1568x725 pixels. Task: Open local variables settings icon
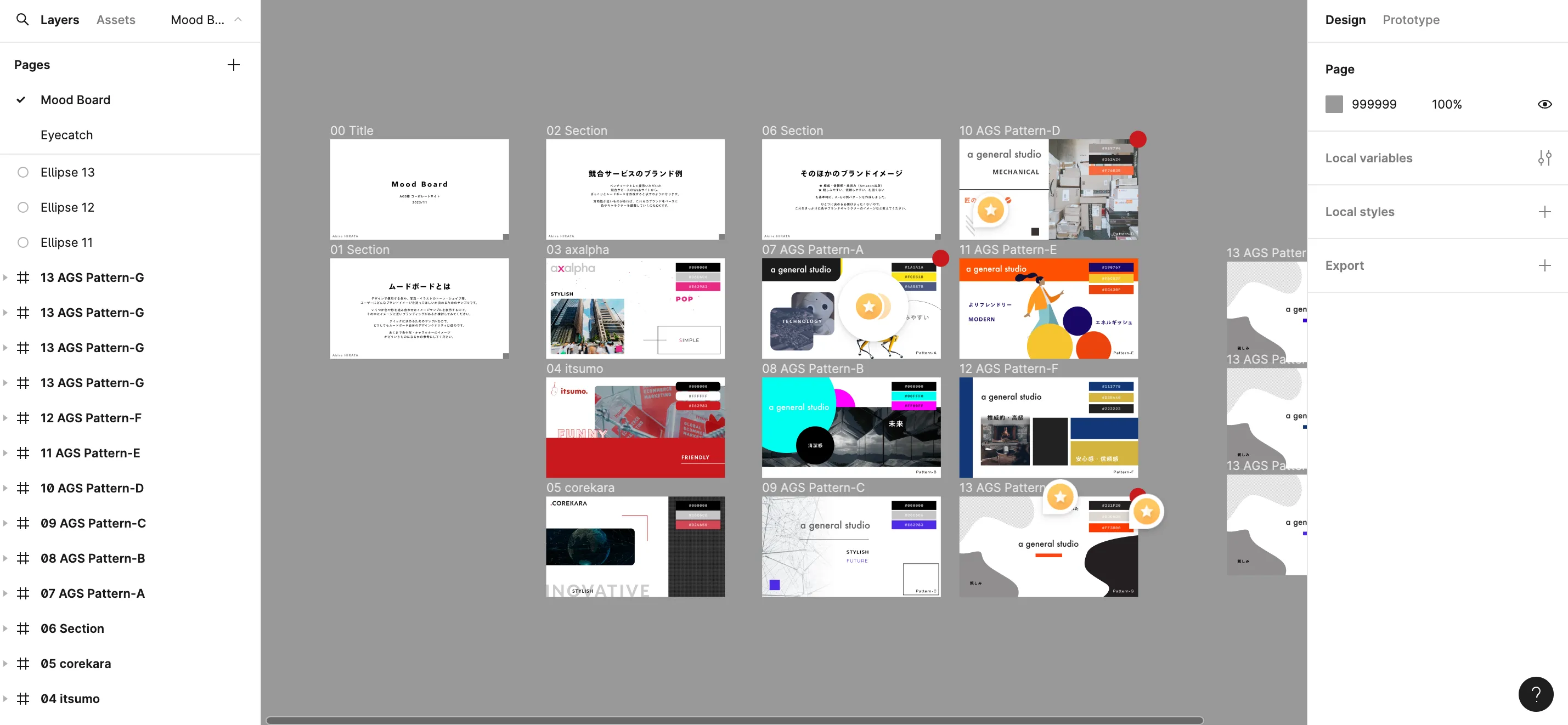(x=1544, y=158)
